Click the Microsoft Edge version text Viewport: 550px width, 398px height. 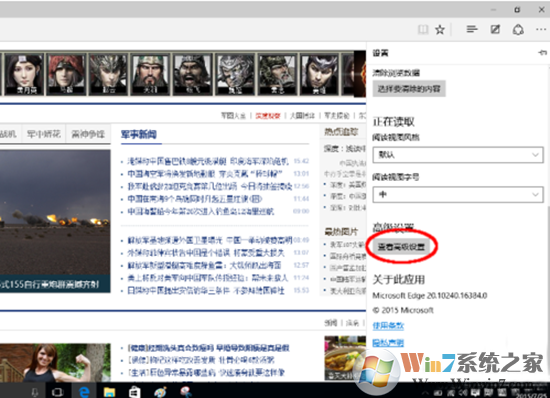[x=430, y=296]
